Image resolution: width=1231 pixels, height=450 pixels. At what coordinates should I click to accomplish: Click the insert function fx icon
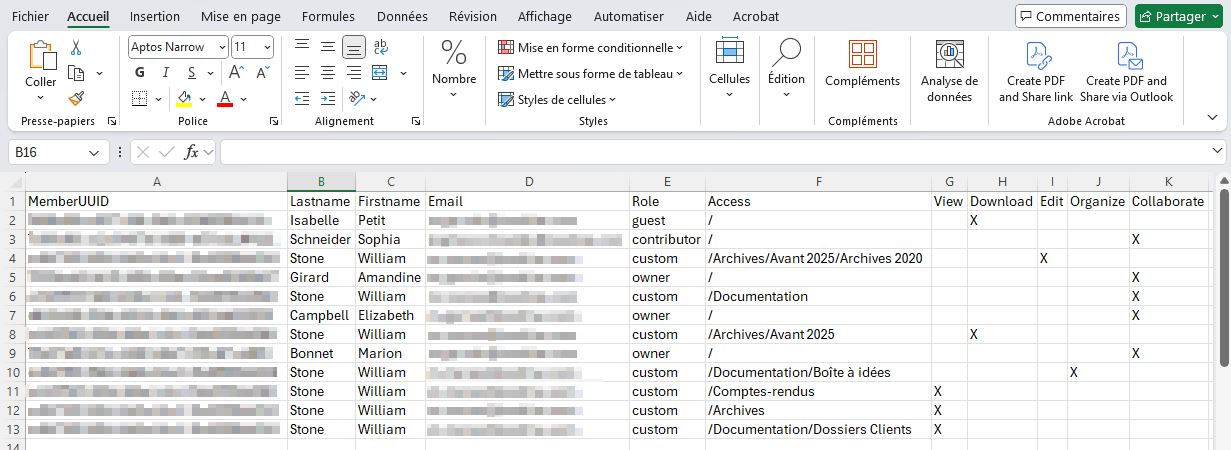pos(192,152)
